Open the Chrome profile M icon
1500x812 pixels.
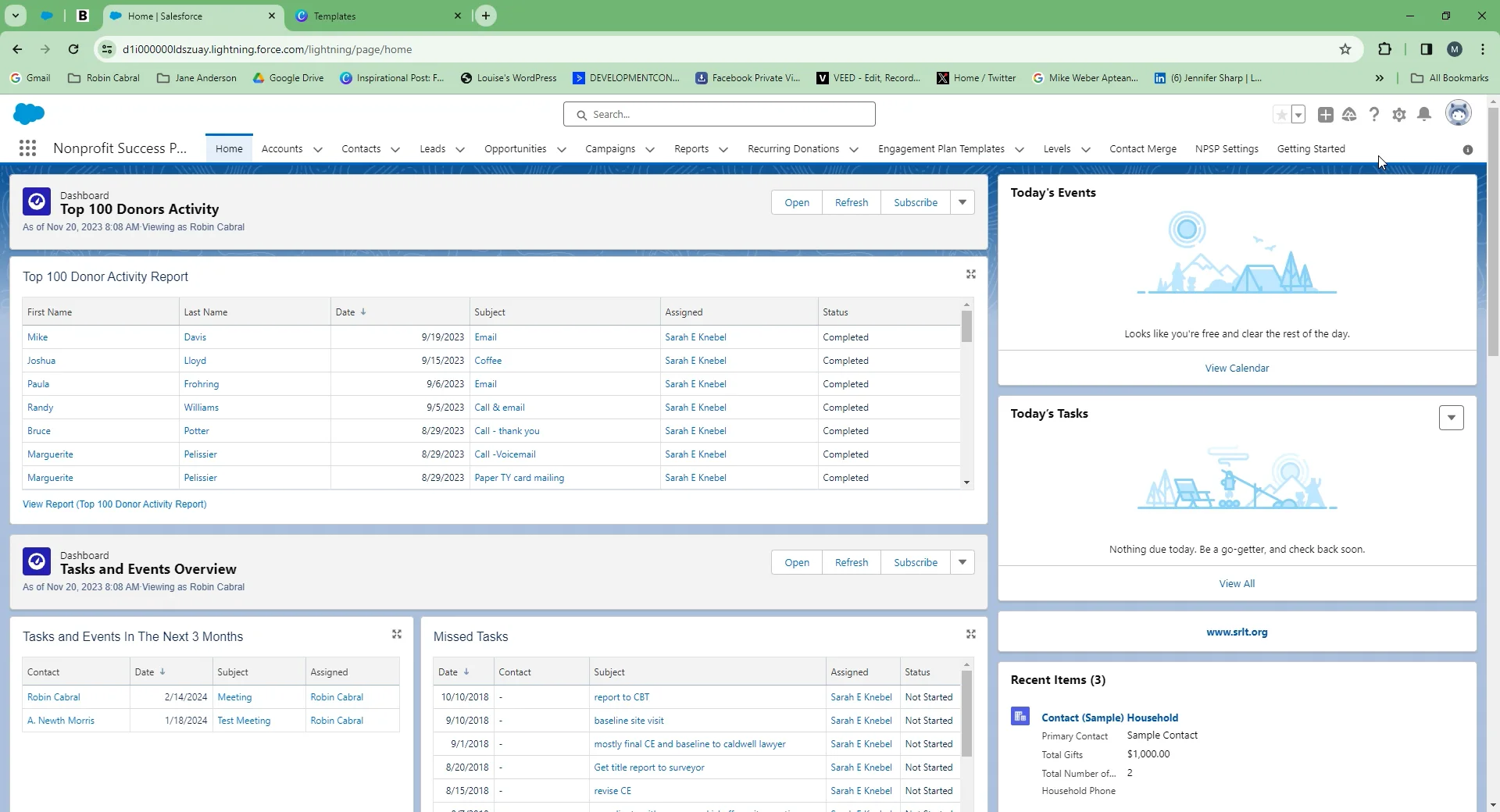[1455, 49]
